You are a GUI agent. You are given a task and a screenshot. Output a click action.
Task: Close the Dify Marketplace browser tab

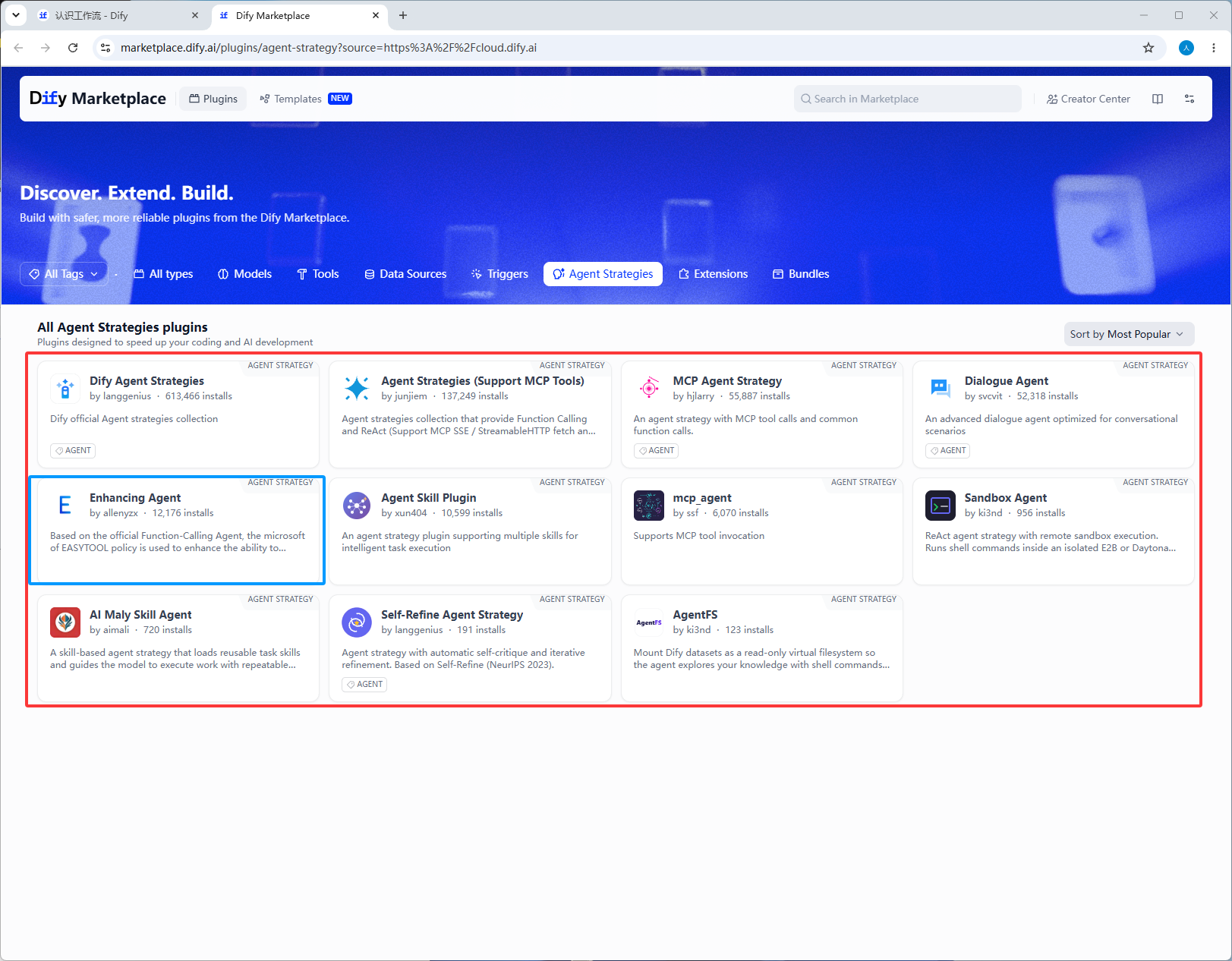(x=376, y=15)
